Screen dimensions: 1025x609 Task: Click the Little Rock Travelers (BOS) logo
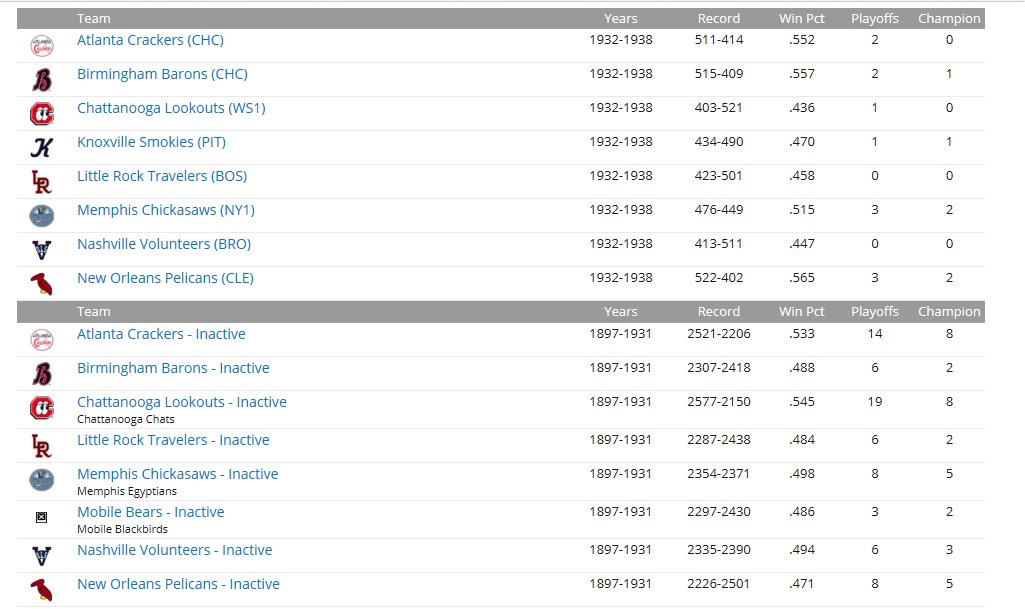click(x=41, y=181)
